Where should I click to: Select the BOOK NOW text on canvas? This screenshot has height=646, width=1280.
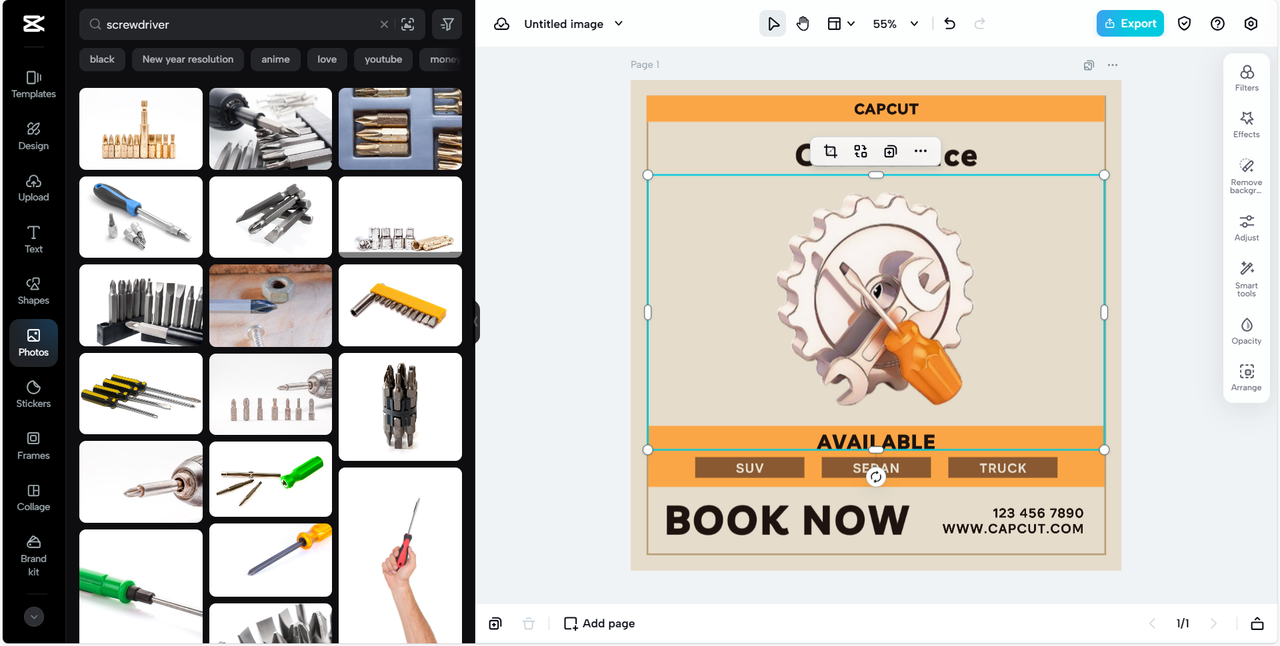(x=787, y=521)
